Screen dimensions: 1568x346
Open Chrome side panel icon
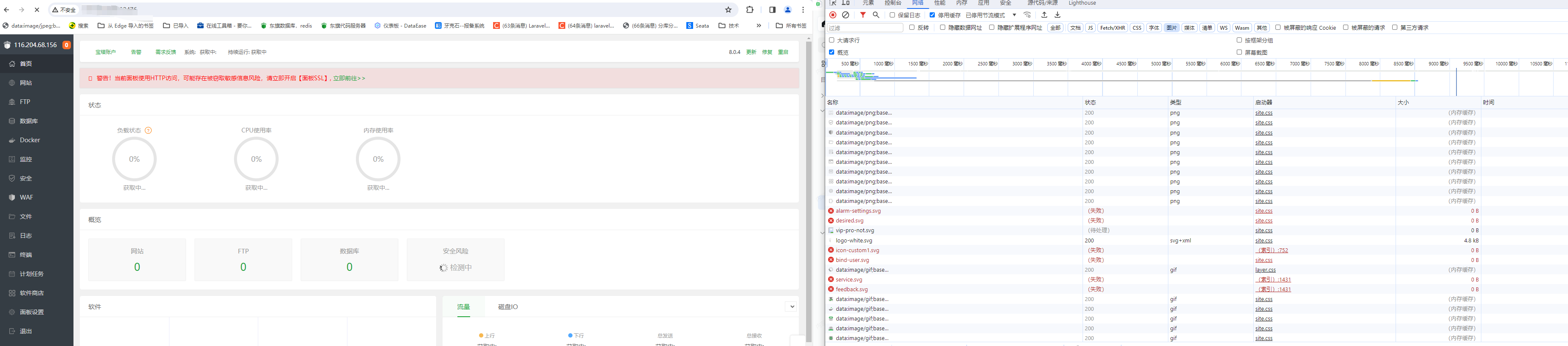pos(772,10)
